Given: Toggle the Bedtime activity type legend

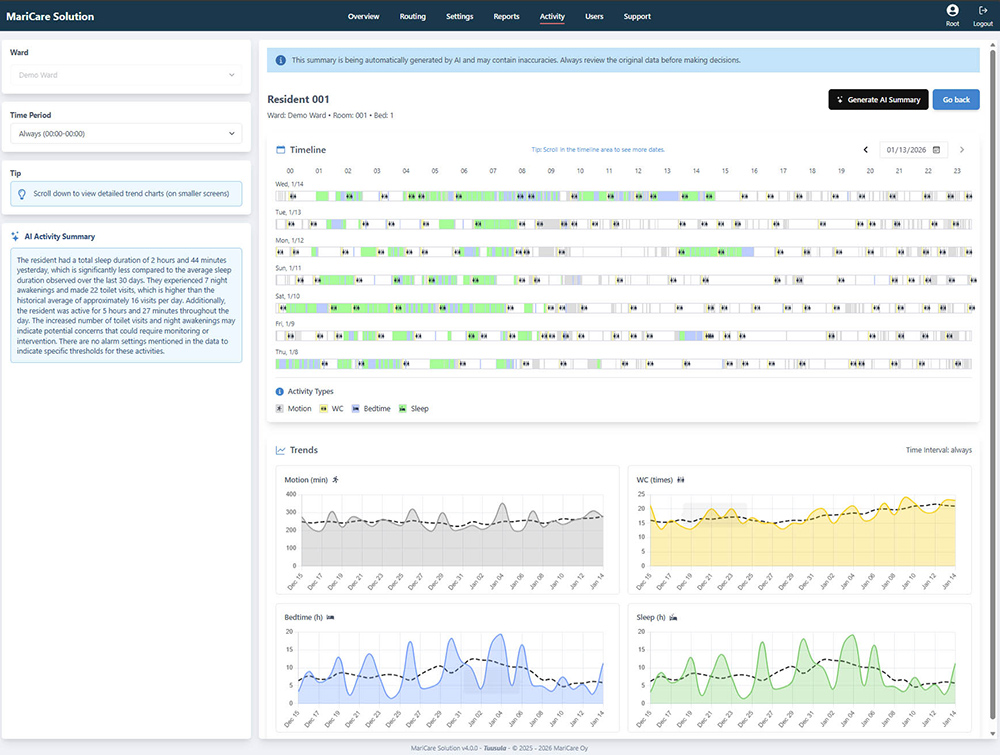Looking at the screenshot, I should click(371, 409).
